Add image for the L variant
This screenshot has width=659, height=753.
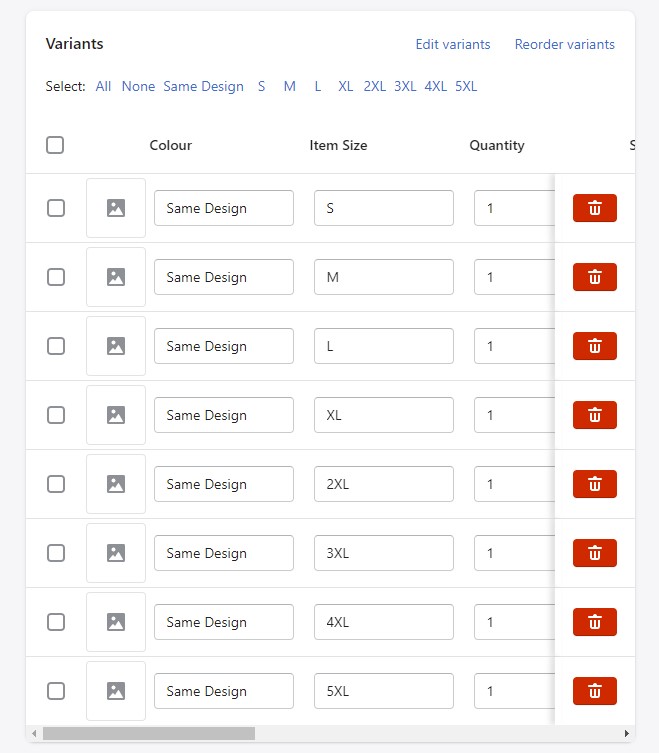[x=116, y=346]
